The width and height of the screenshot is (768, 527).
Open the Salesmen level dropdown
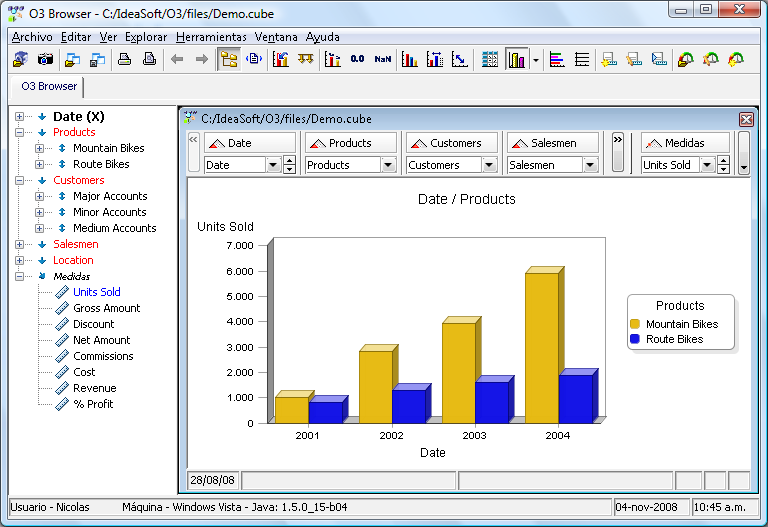tap(590, 165)
